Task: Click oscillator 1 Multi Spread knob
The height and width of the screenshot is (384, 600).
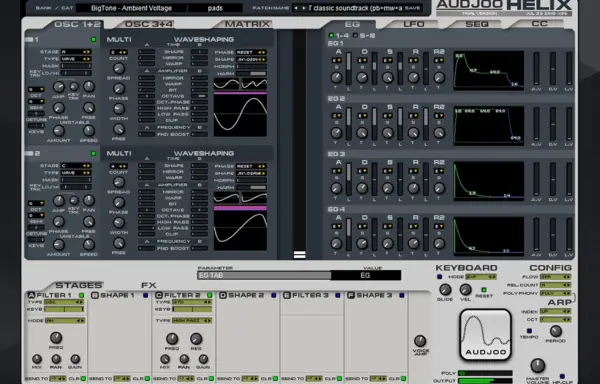Action: point(119,68)
